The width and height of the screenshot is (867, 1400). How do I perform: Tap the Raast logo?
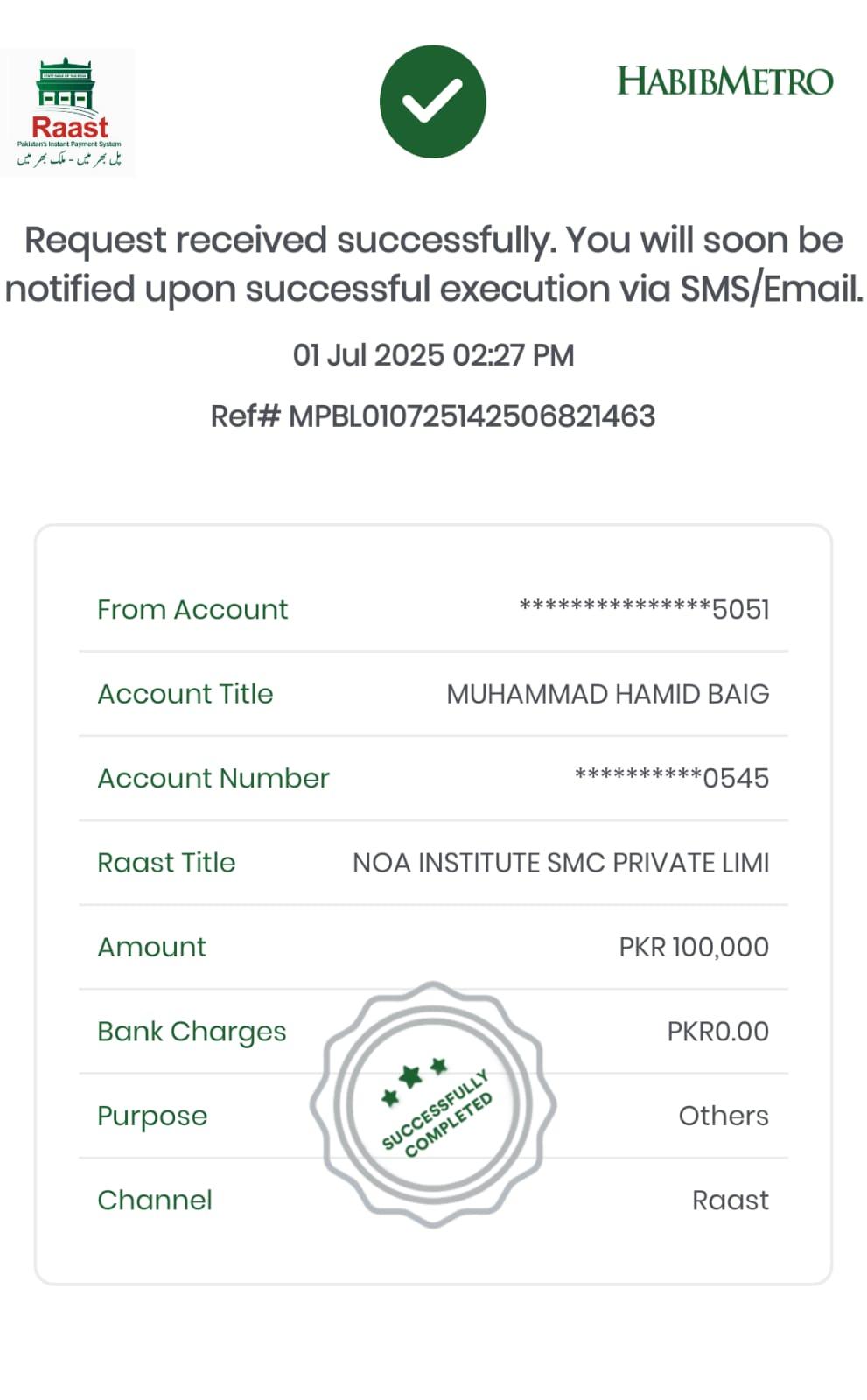(x=68, y=112)
